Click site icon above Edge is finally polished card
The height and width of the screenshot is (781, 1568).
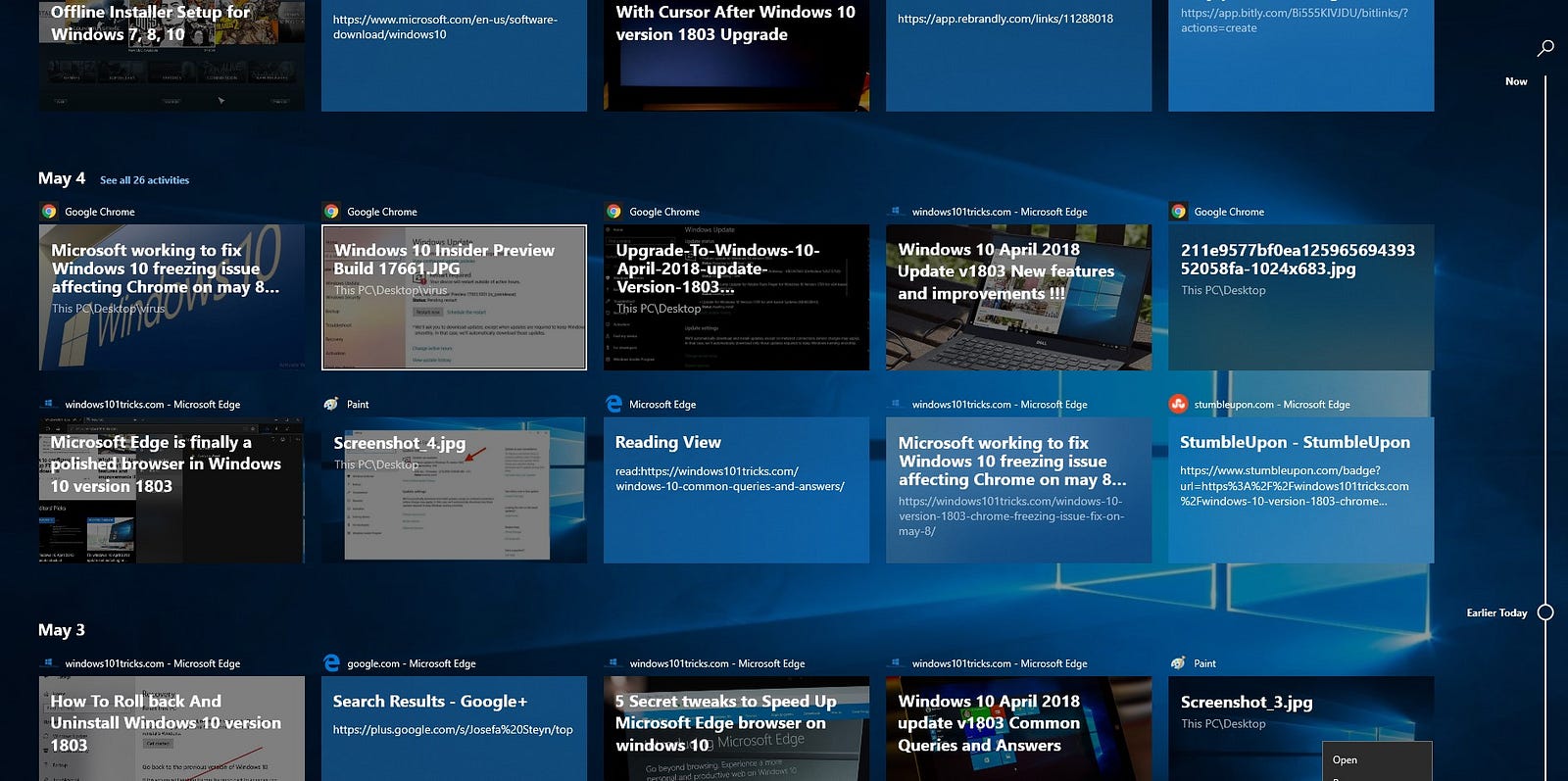[49, 404]
